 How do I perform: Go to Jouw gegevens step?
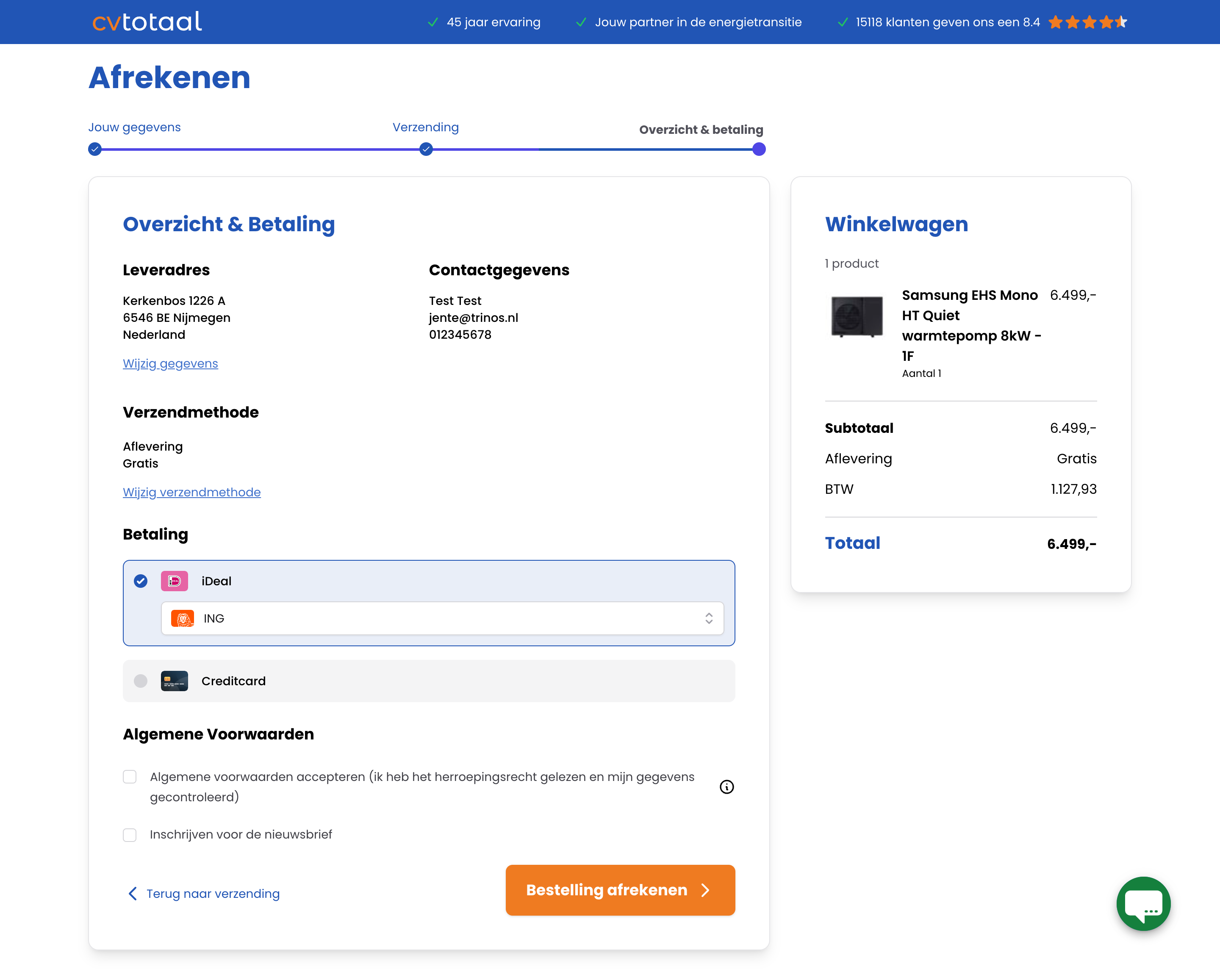pos(134,127)
